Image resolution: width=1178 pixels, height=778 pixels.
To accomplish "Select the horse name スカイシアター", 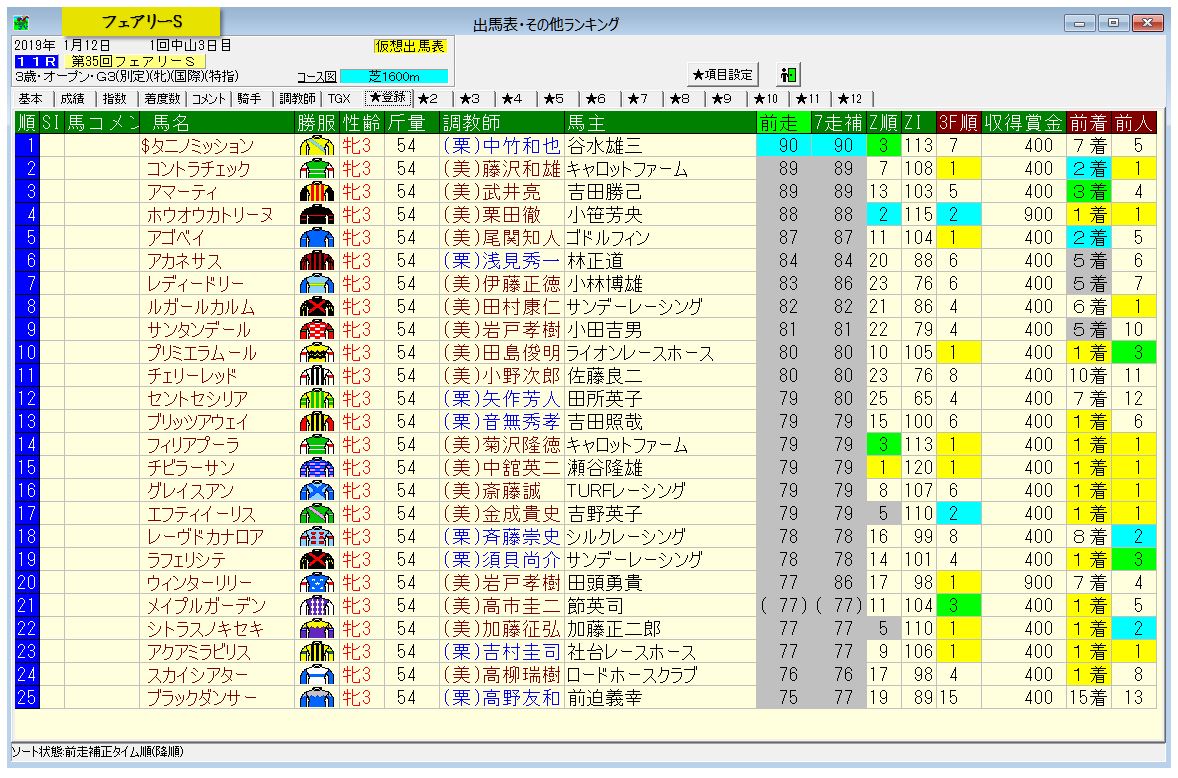I will pos(197,675).
